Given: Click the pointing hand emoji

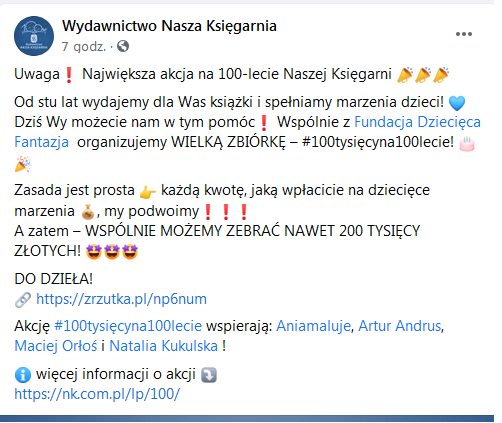Looking at the screenshot, I should point(147,192).
